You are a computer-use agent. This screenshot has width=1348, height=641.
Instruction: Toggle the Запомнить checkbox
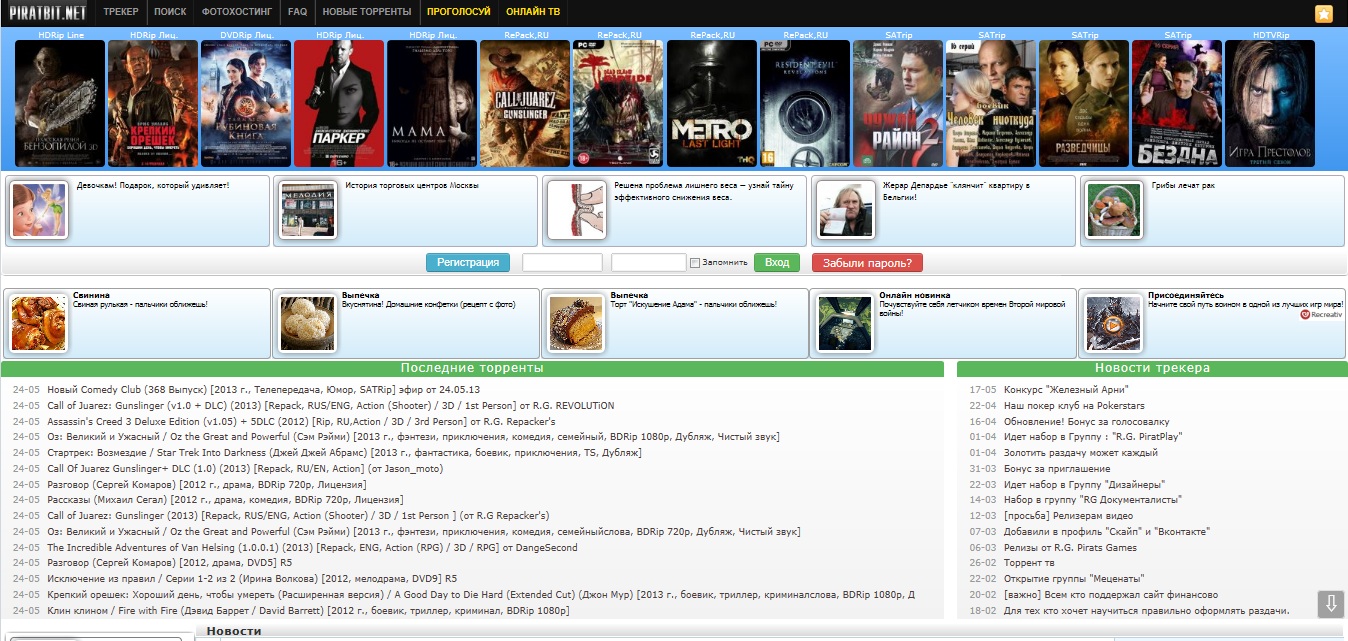pyautogui.click(x=695, y=263)
